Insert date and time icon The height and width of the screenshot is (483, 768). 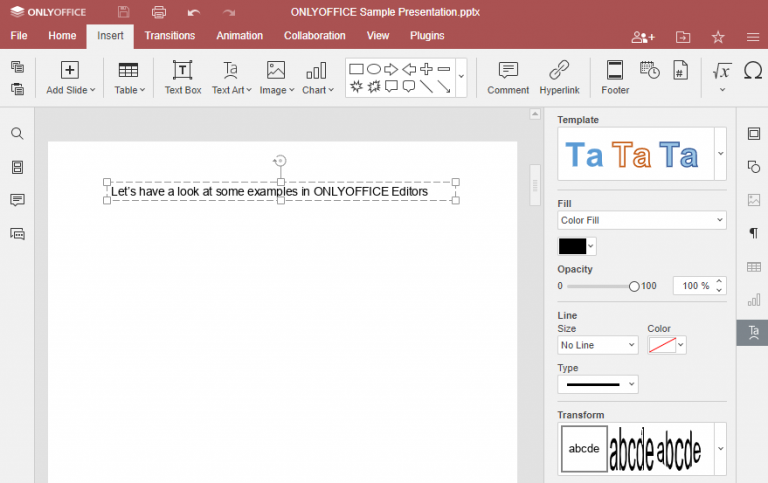tap(649, 70)
